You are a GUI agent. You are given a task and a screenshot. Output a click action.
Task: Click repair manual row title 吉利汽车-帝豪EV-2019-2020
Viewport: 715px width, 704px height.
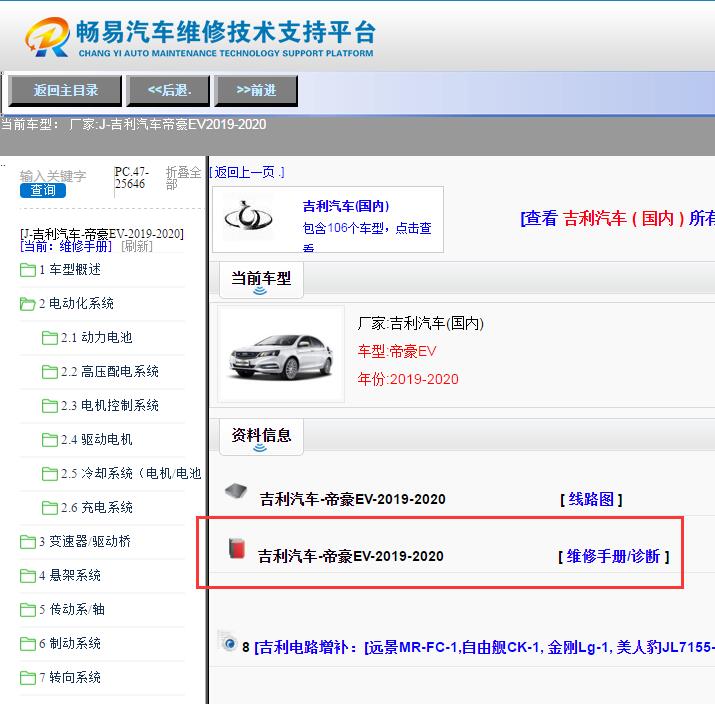[x=351, y=556]
